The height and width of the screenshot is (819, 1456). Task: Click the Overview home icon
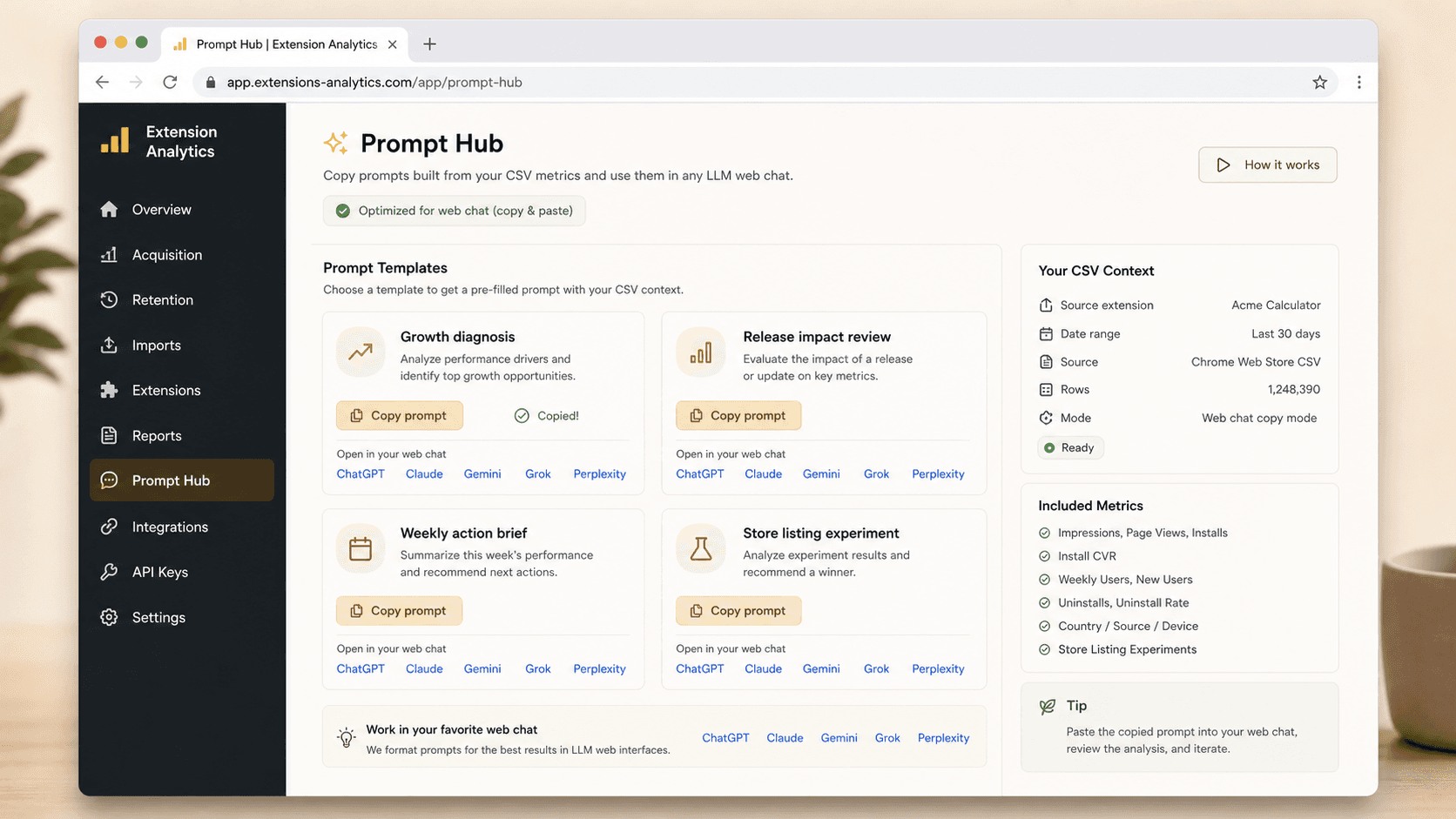pos(109,209)
